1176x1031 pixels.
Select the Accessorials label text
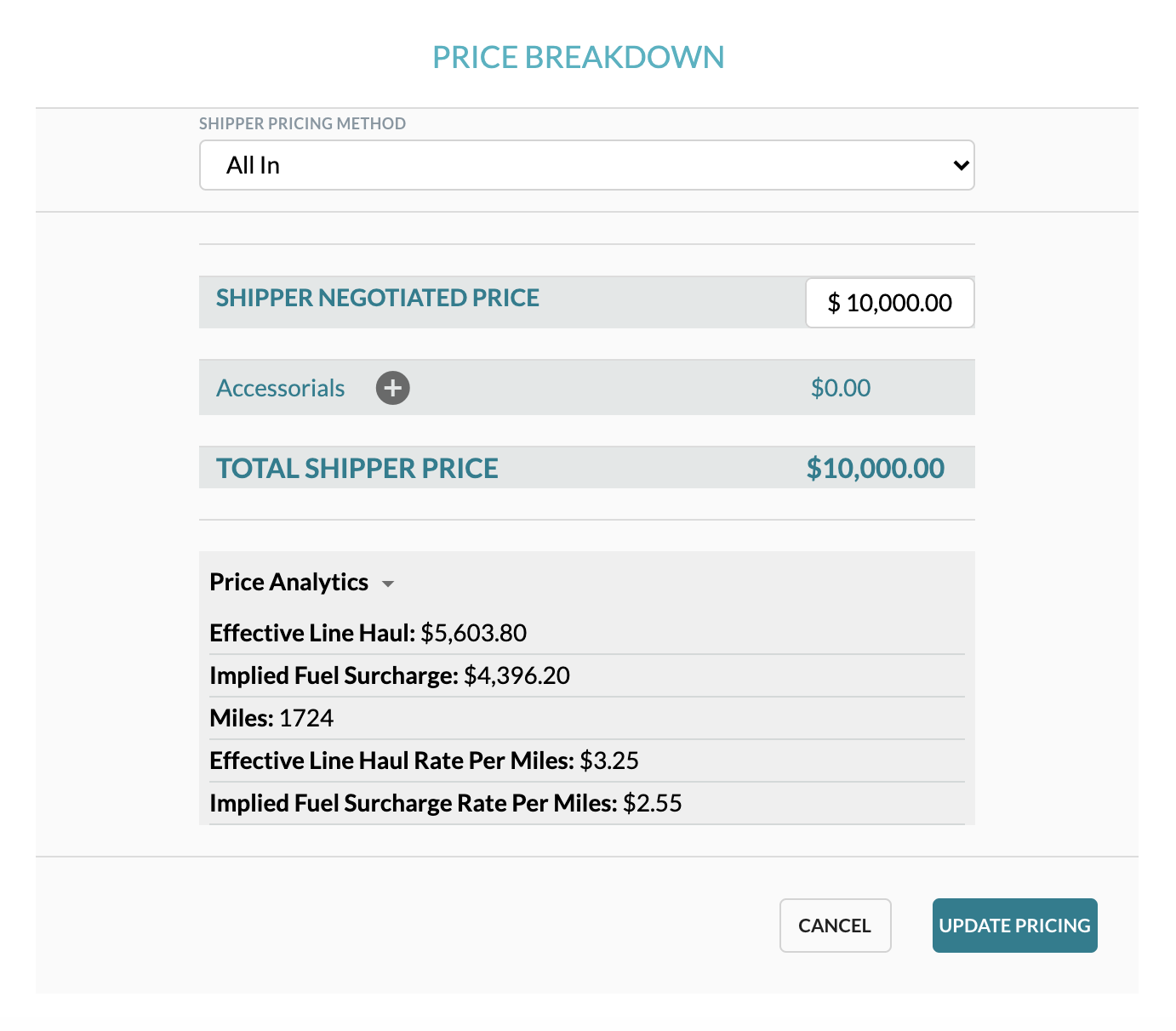click(x=280, y=387)
